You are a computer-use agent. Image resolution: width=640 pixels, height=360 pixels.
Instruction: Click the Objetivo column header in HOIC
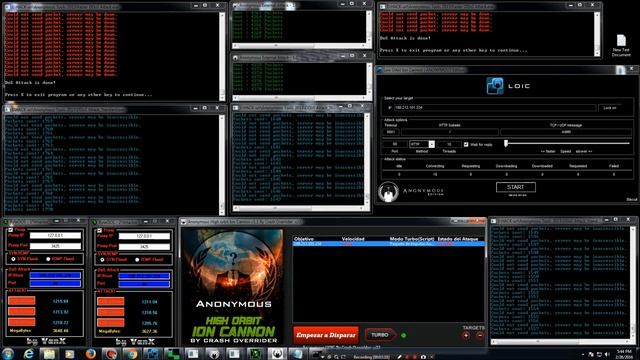(x=304, y=239)
